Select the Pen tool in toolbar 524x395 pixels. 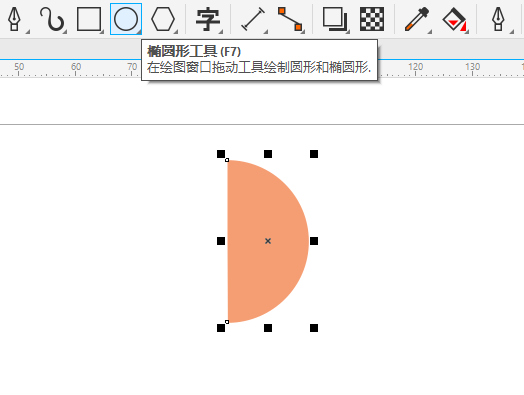pyautogui.click(x=14, y=19)
